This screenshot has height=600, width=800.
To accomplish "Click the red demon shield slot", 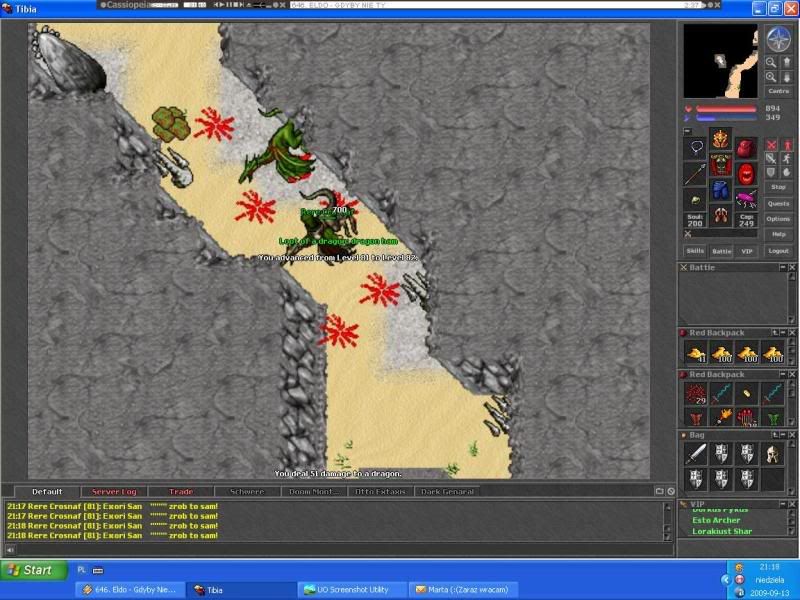I will coord(746,174).
